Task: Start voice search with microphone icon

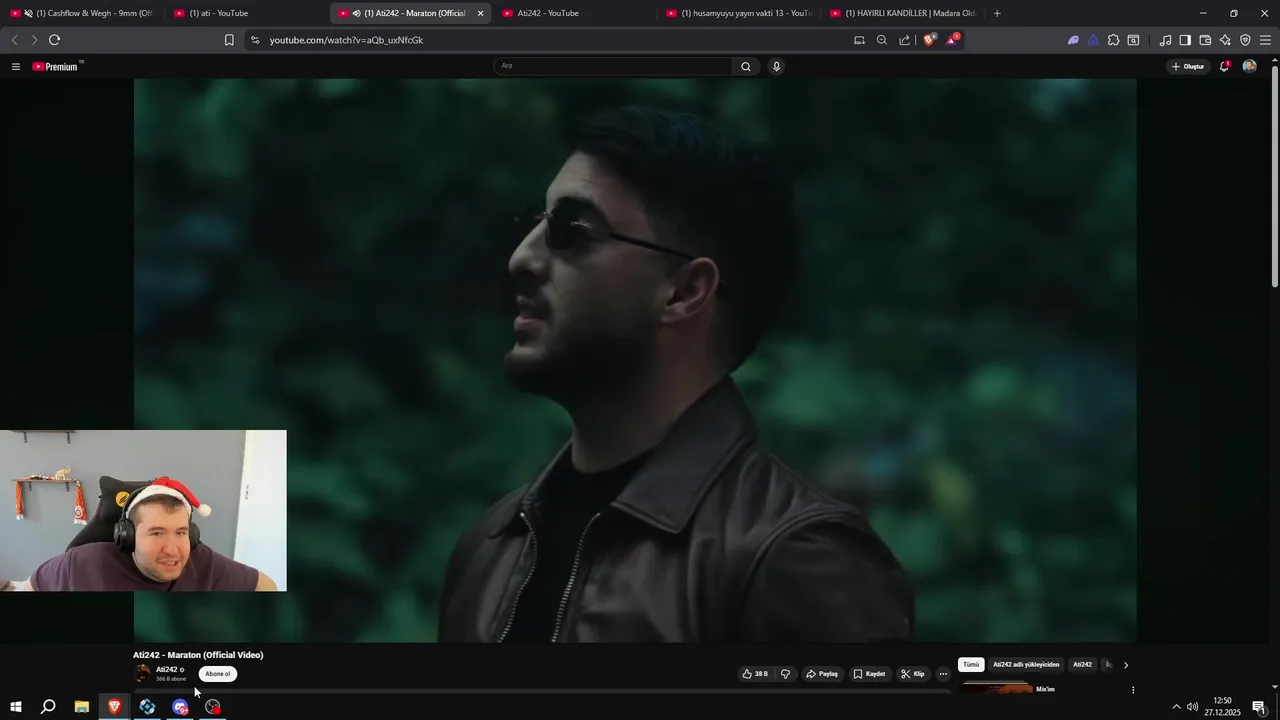Action: (776, 66)
